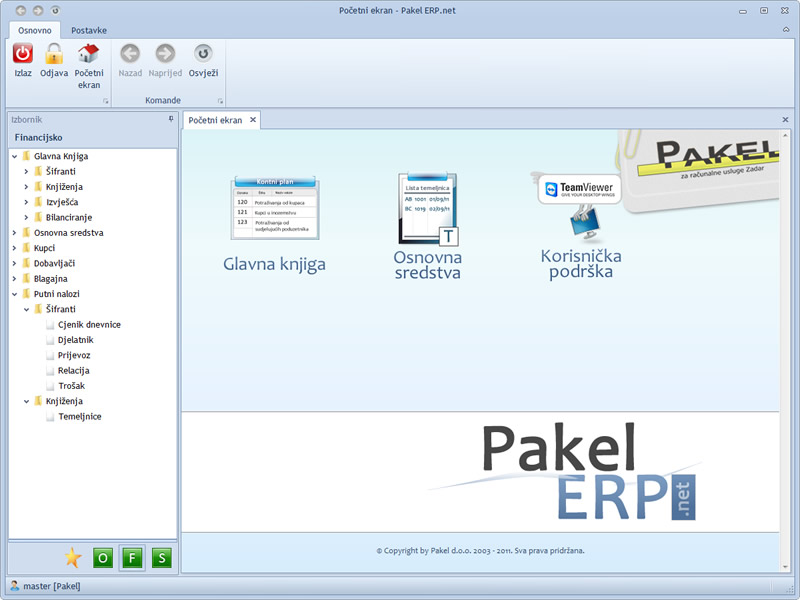Switch to the Postavke ribbon tab
Viewport: 800px width, 600px height.
click(89, 30)
